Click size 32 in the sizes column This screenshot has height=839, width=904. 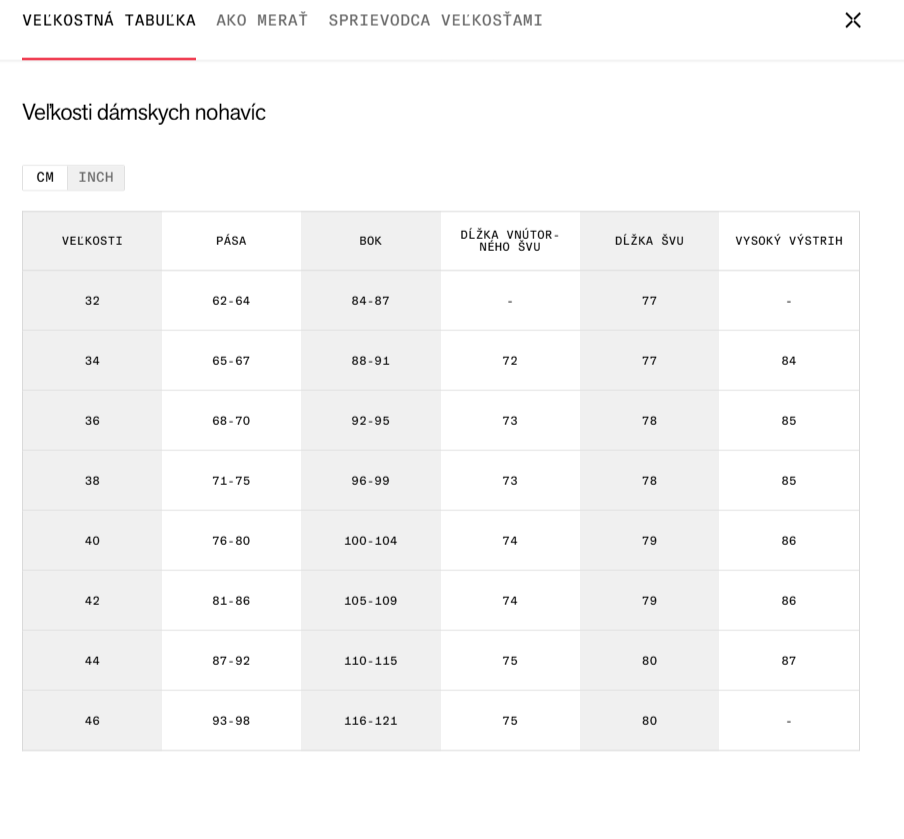pyautogui.click(x=92, y=301)
